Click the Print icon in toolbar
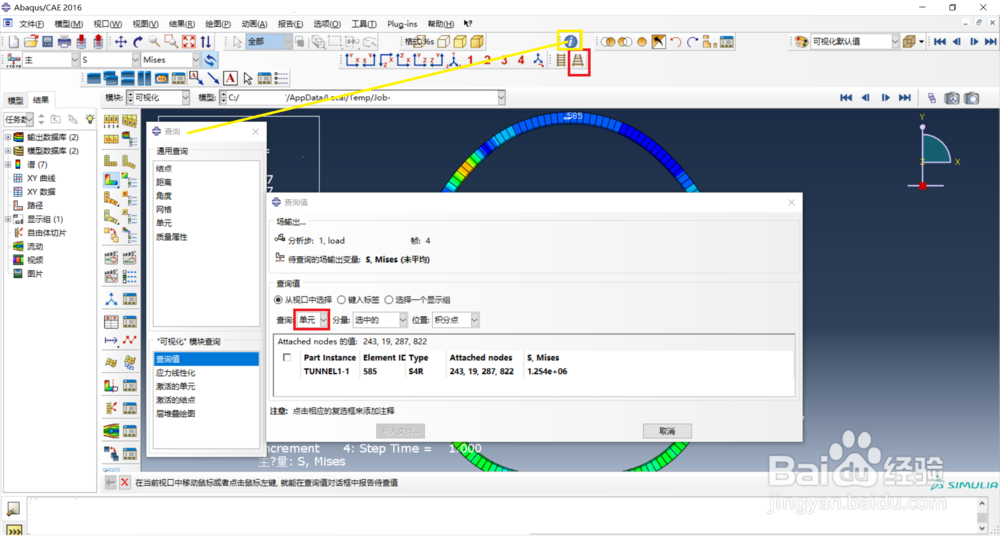 [x=64, y=42]
